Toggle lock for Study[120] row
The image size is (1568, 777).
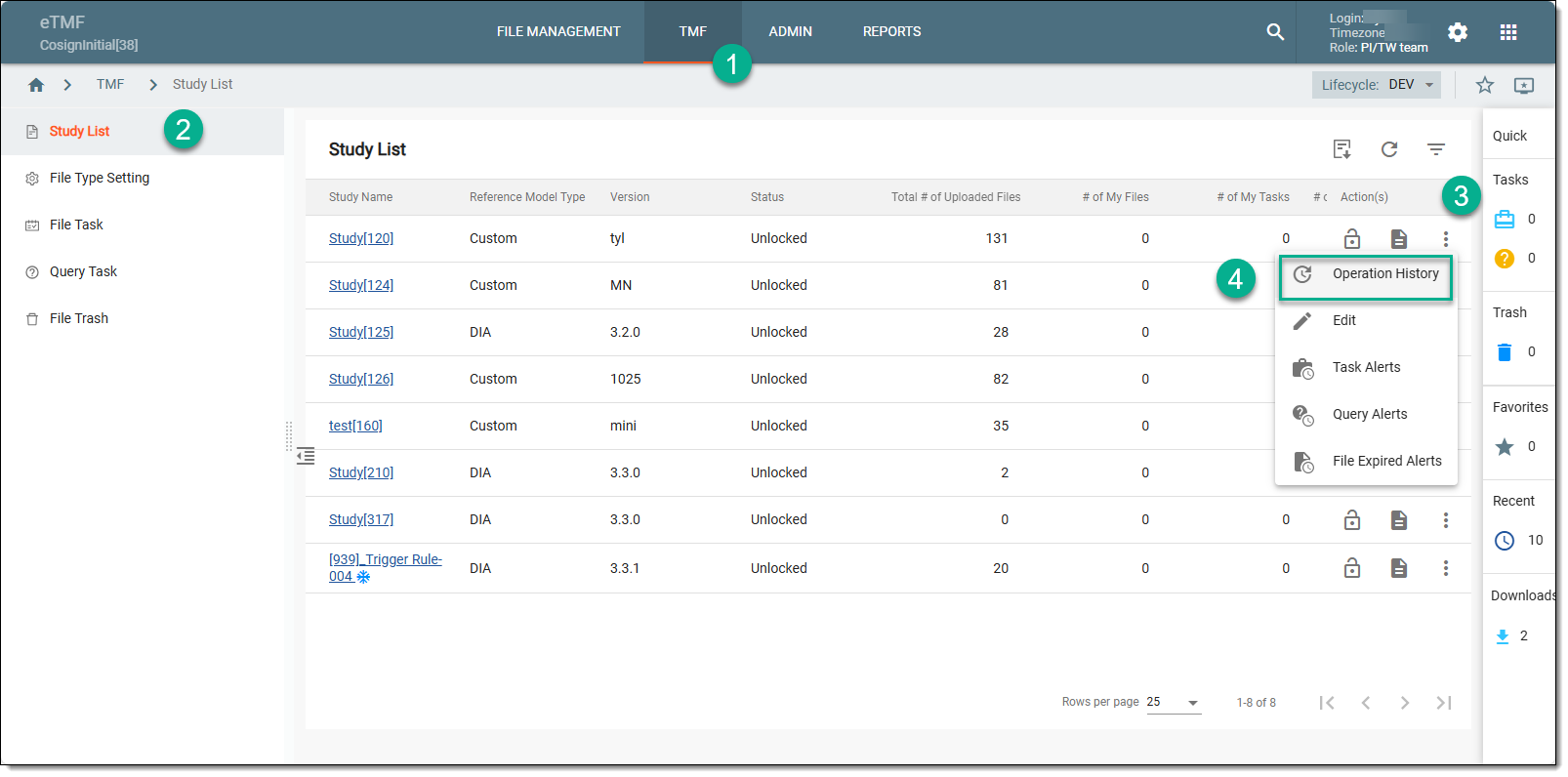pos(1352,238)
